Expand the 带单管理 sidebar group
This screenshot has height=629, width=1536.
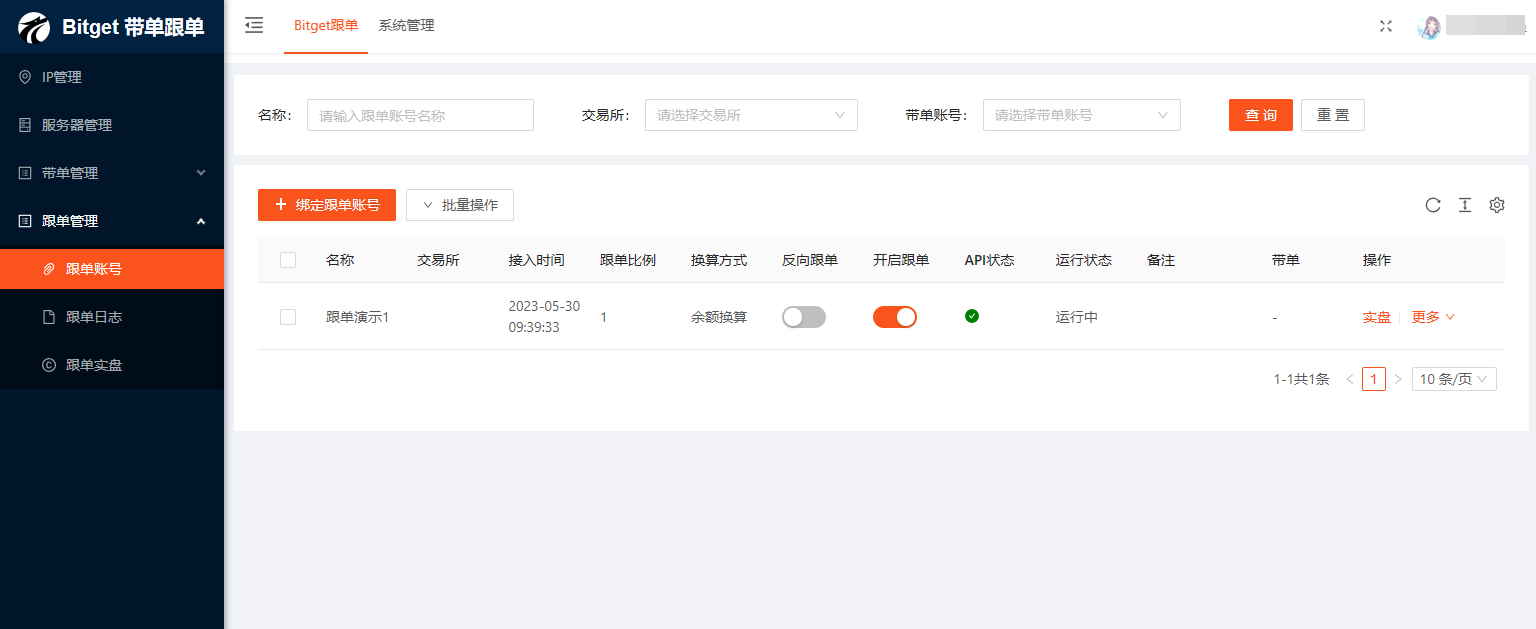pyautogui.click(x=112, y=173)
